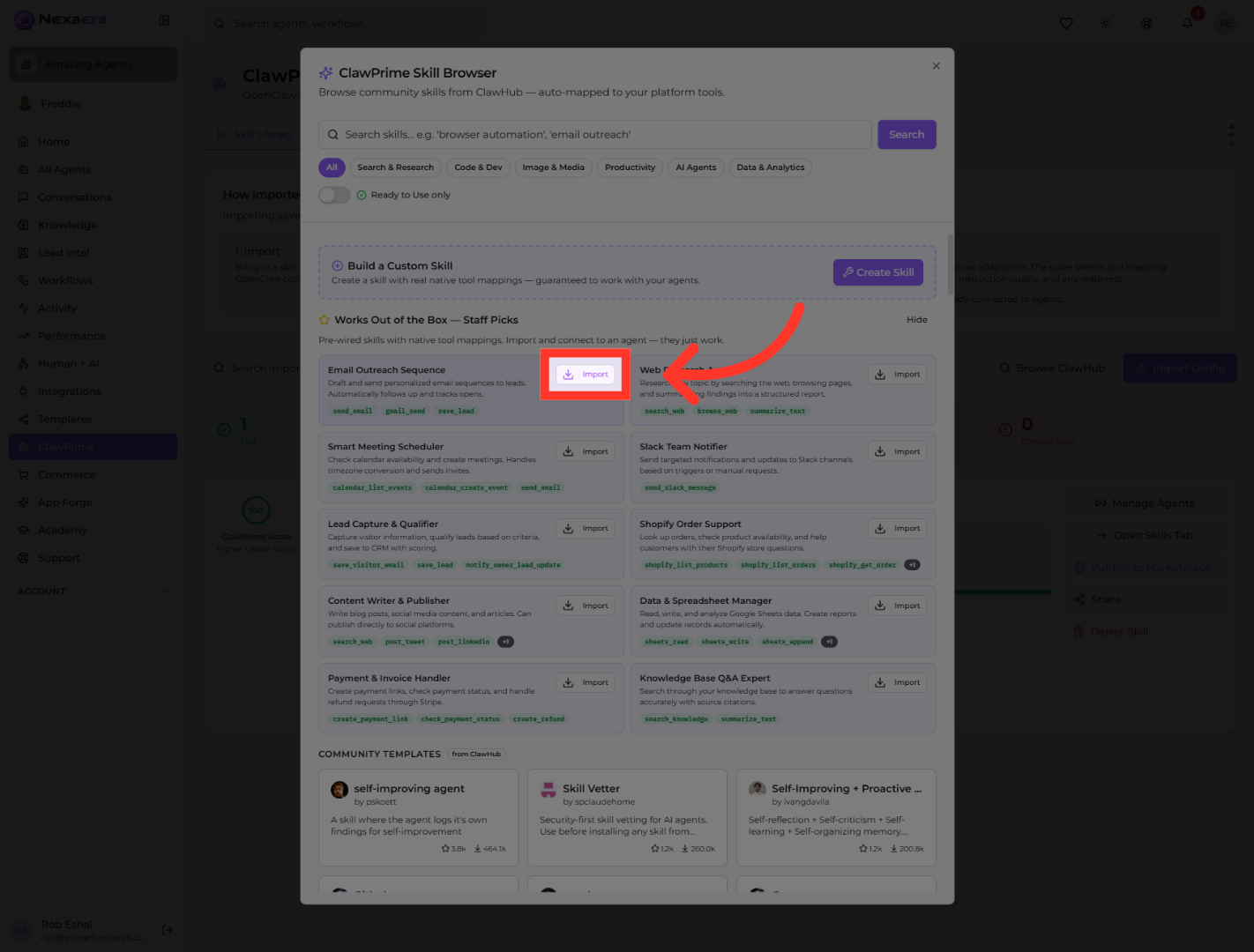
Task: Click the send_slack_message tag
Action: [x=680, y=487]
